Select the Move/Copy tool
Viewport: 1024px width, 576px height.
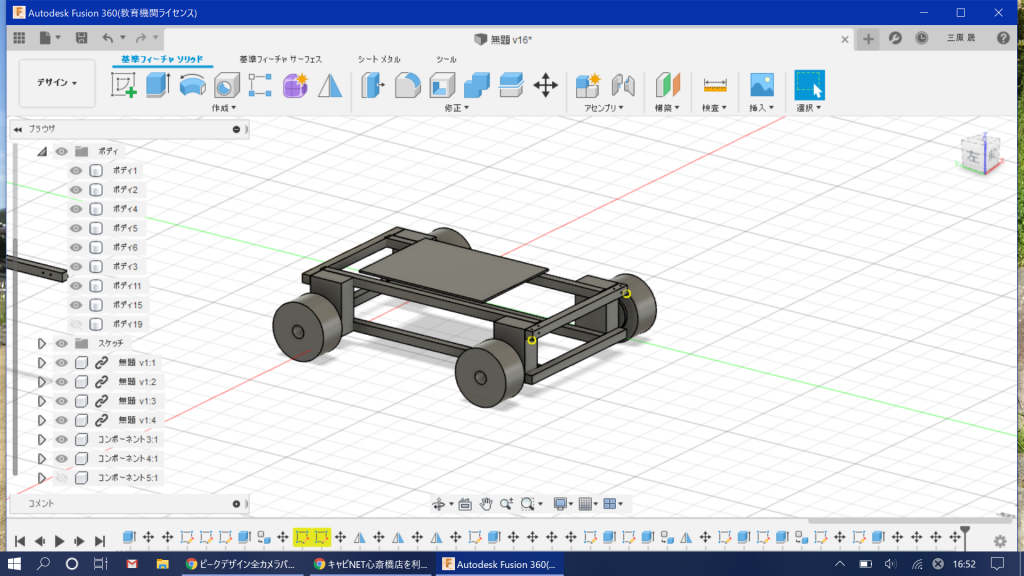[x=545, y=85]
